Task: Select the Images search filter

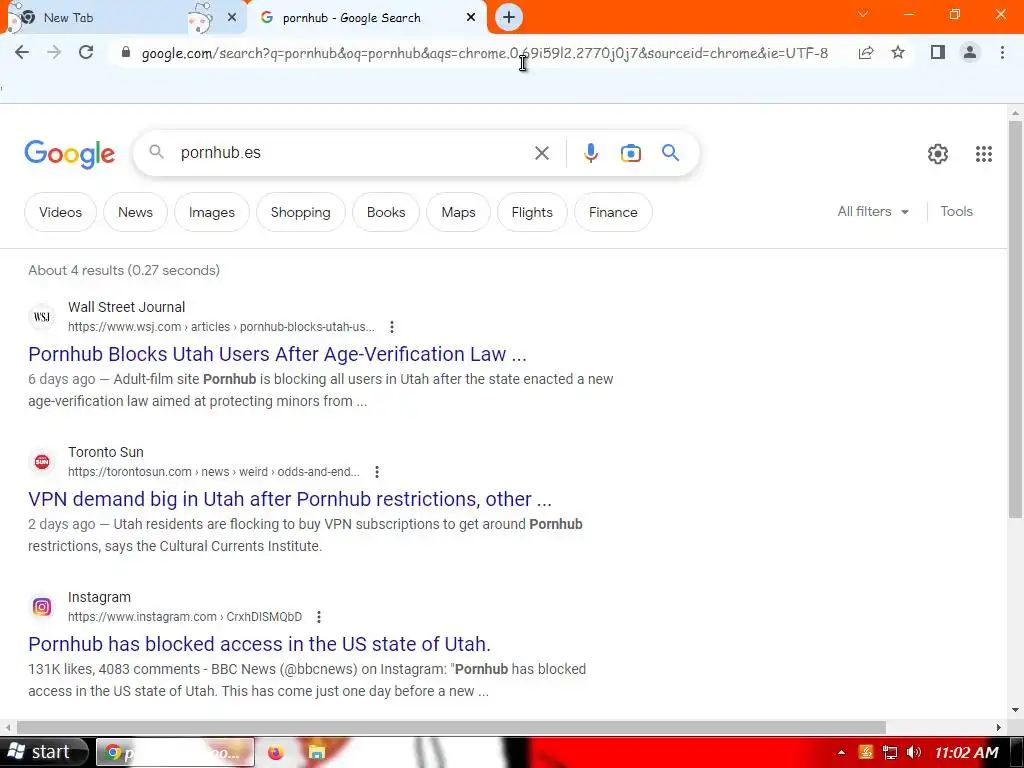Action: [212, 212]
